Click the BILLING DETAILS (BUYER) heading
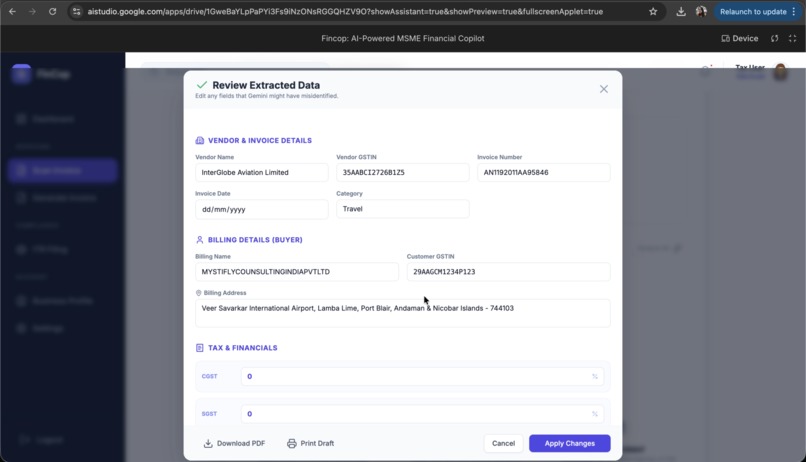The image size is (806, 462). pos(255,239)
